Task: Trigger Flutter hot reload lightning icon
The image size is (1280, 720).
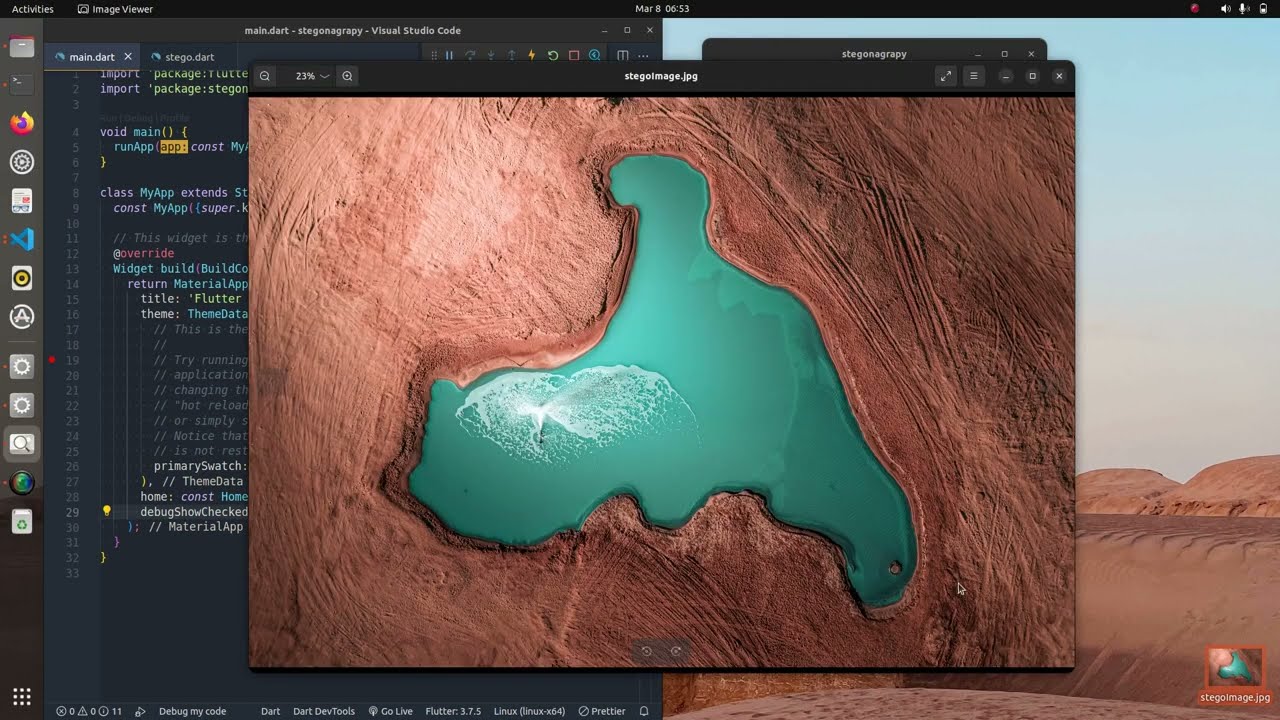Action: coord(532,56)
